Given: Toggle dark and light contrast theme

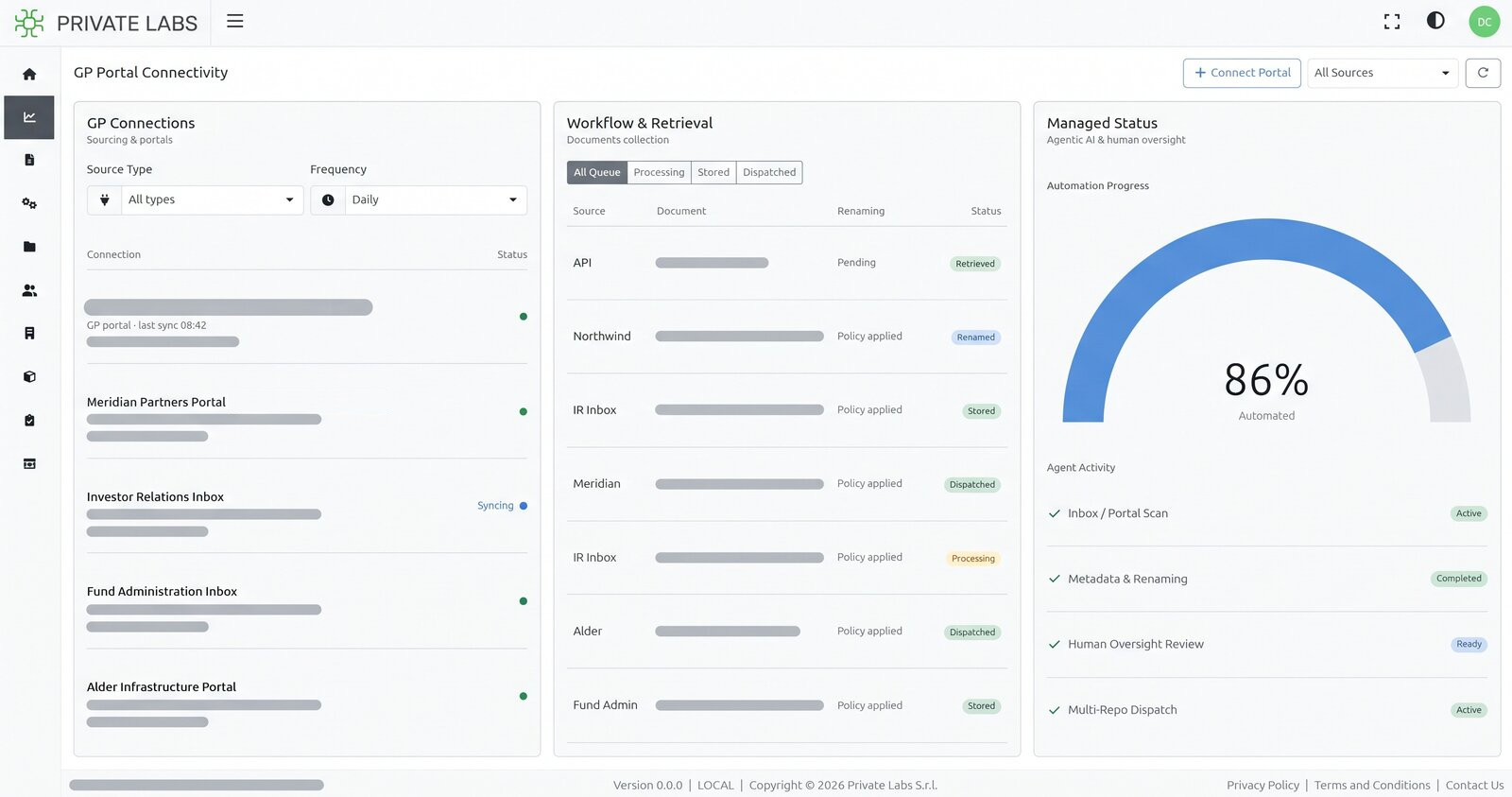Looking at the screenshot, I should pos(1435,21).
